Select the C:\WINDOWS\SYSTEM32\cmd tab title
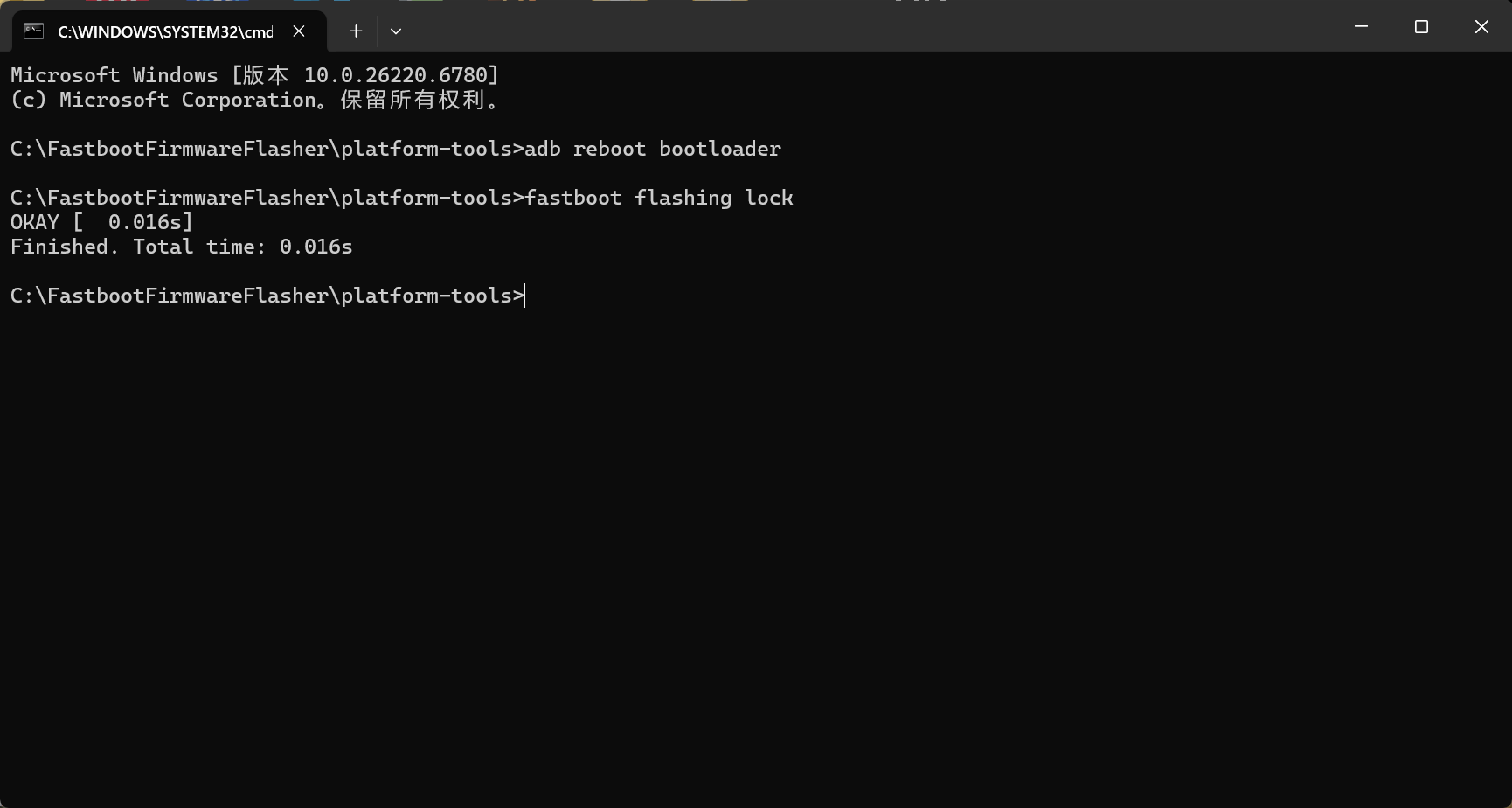The width and height of the screenshot is (1512, 808). (165, 31)
